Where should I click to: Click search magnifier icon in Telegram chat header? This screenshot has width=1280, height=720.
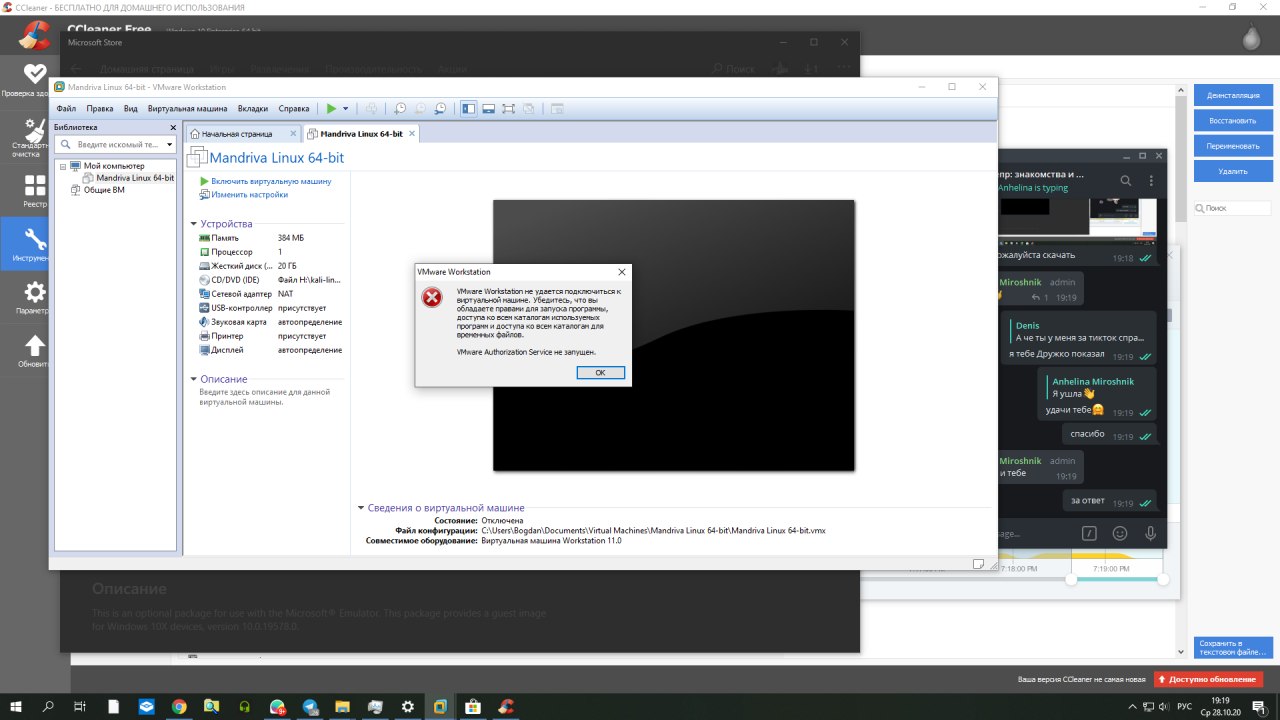1125,181
